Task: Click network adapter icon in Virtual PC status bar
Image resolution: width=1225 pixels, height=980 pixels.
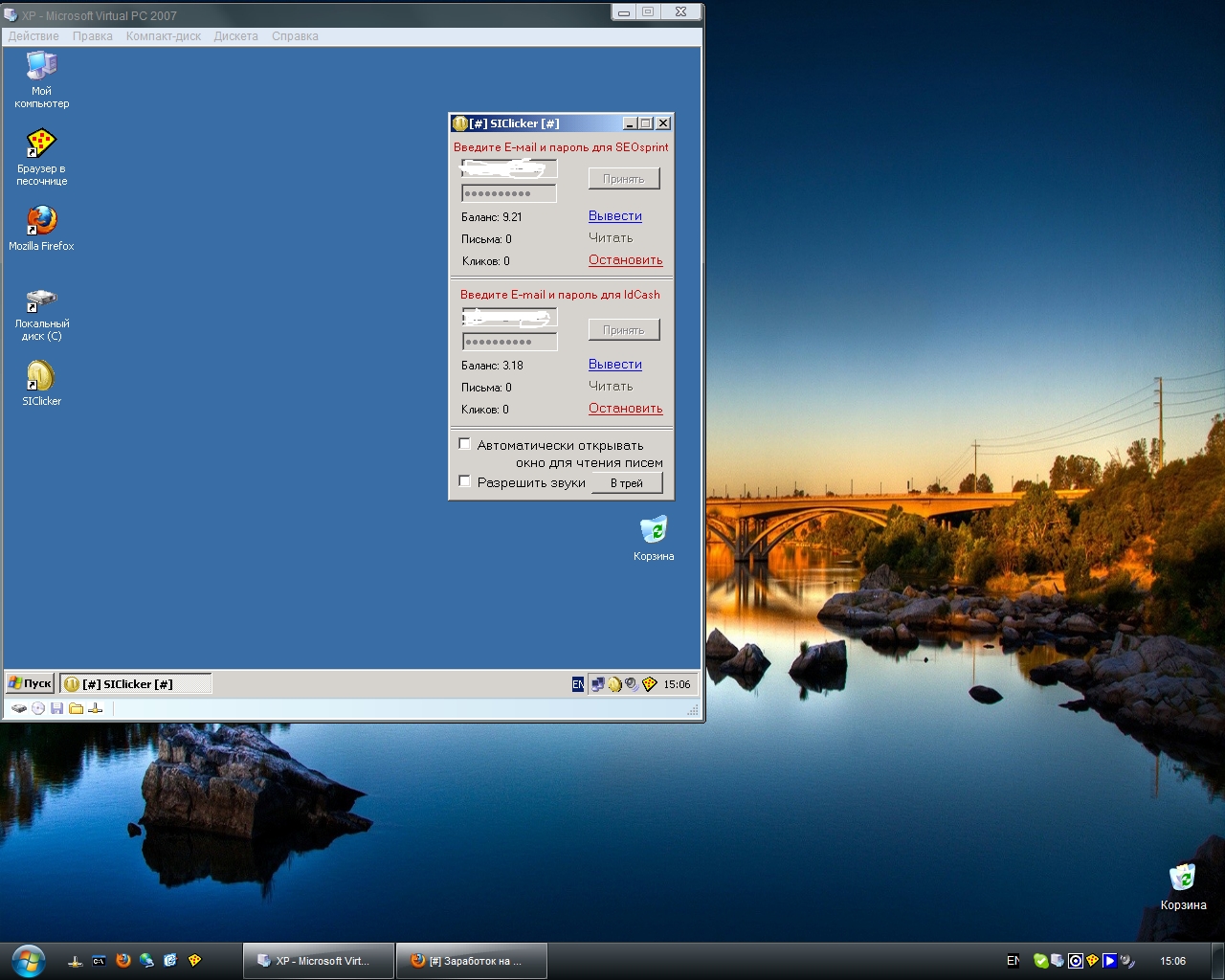Action: (x=95, y=708)
